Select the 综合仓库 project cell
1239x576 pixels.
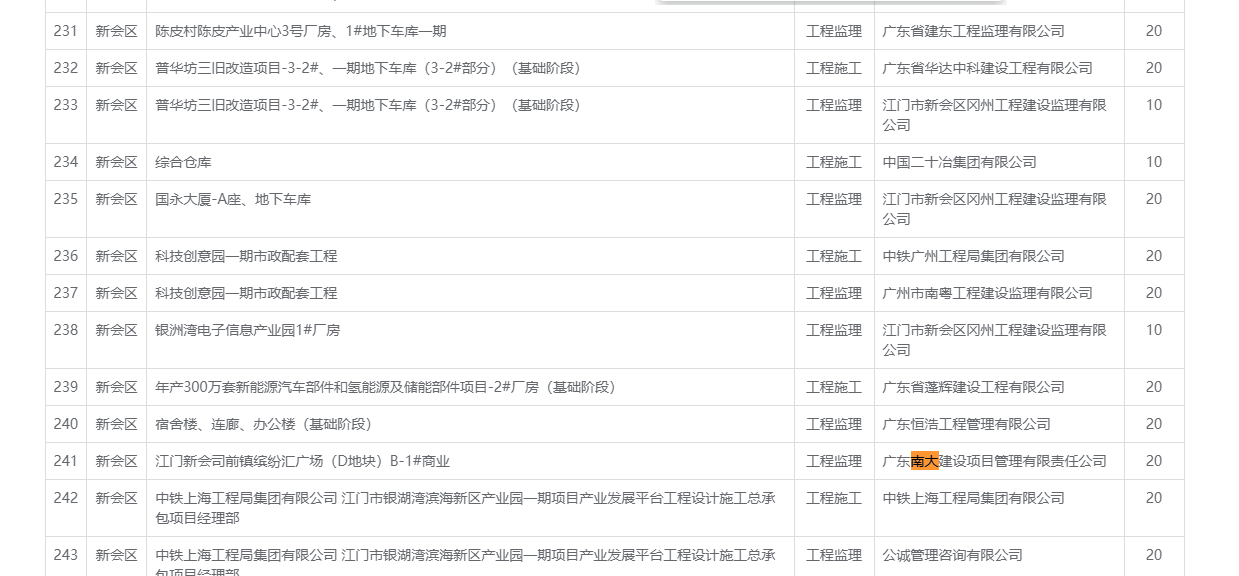tap(183, 162)
